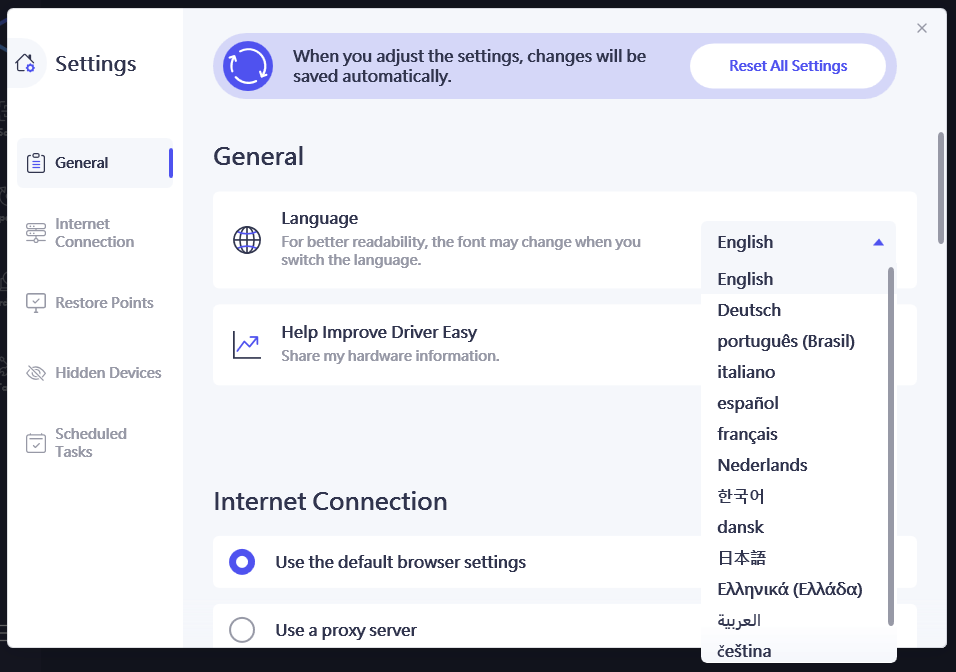Click the Internet Connection server icon
956x672 pixels.
[36, 233]
